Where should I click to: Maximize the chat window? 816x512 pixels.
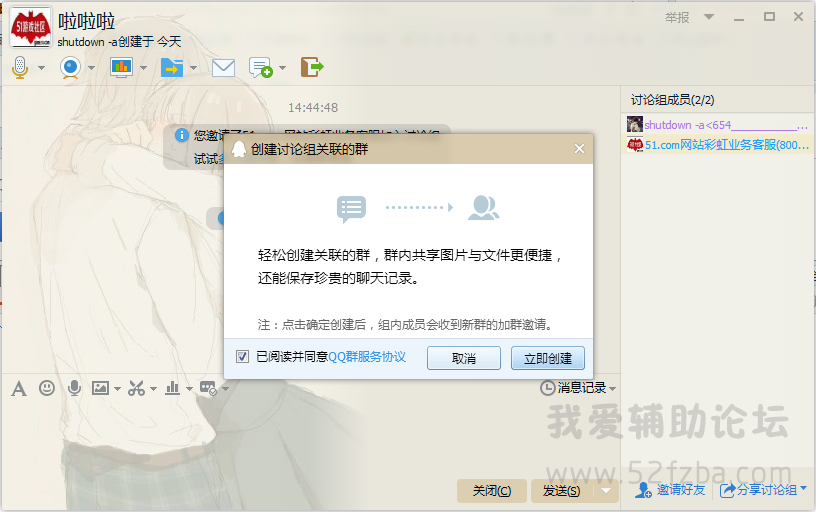pyautogui.click(x=769, y=17)
